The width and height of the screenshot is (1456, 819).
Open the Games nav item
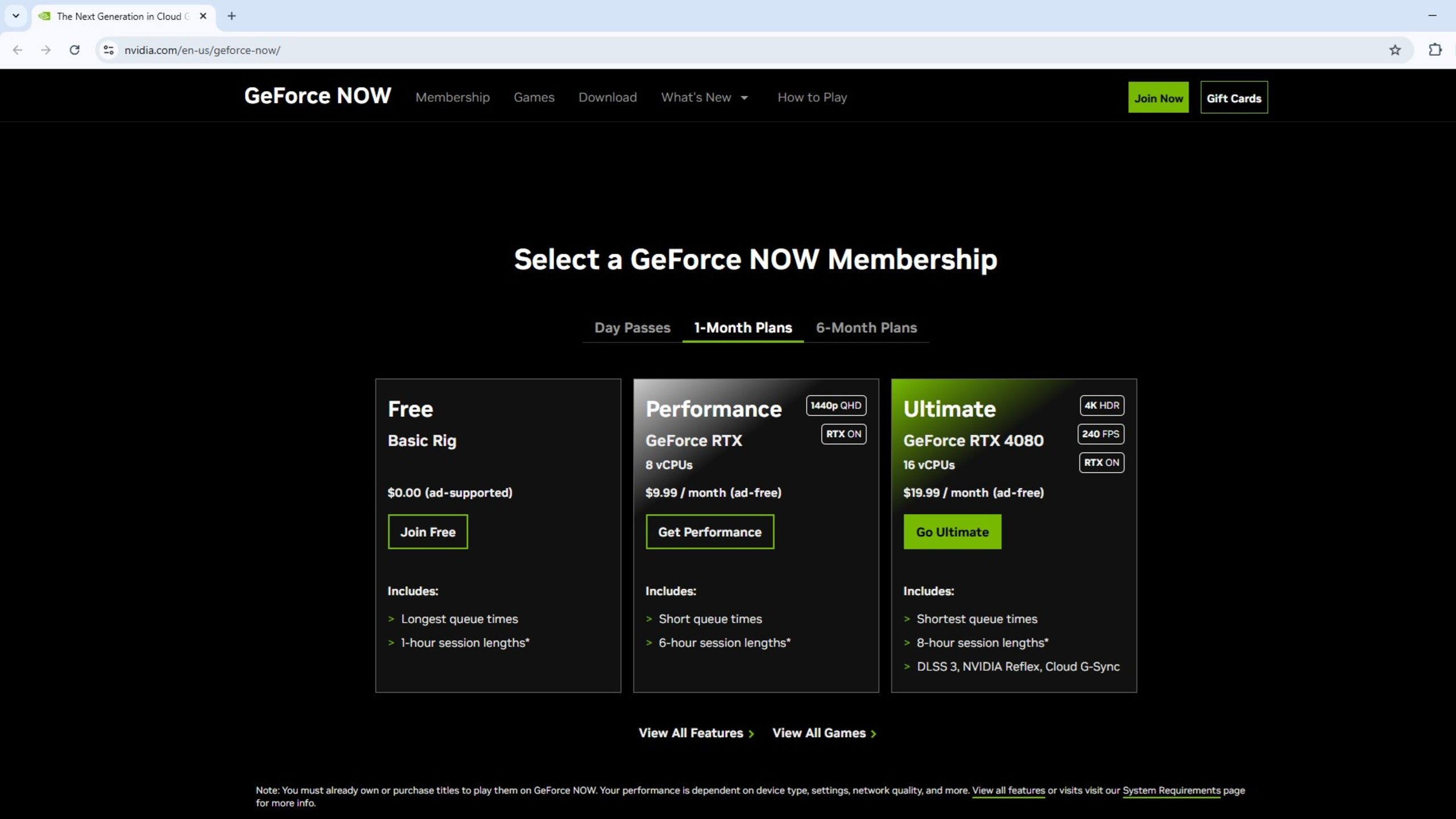pyautogui.click(x=534, y=97)
